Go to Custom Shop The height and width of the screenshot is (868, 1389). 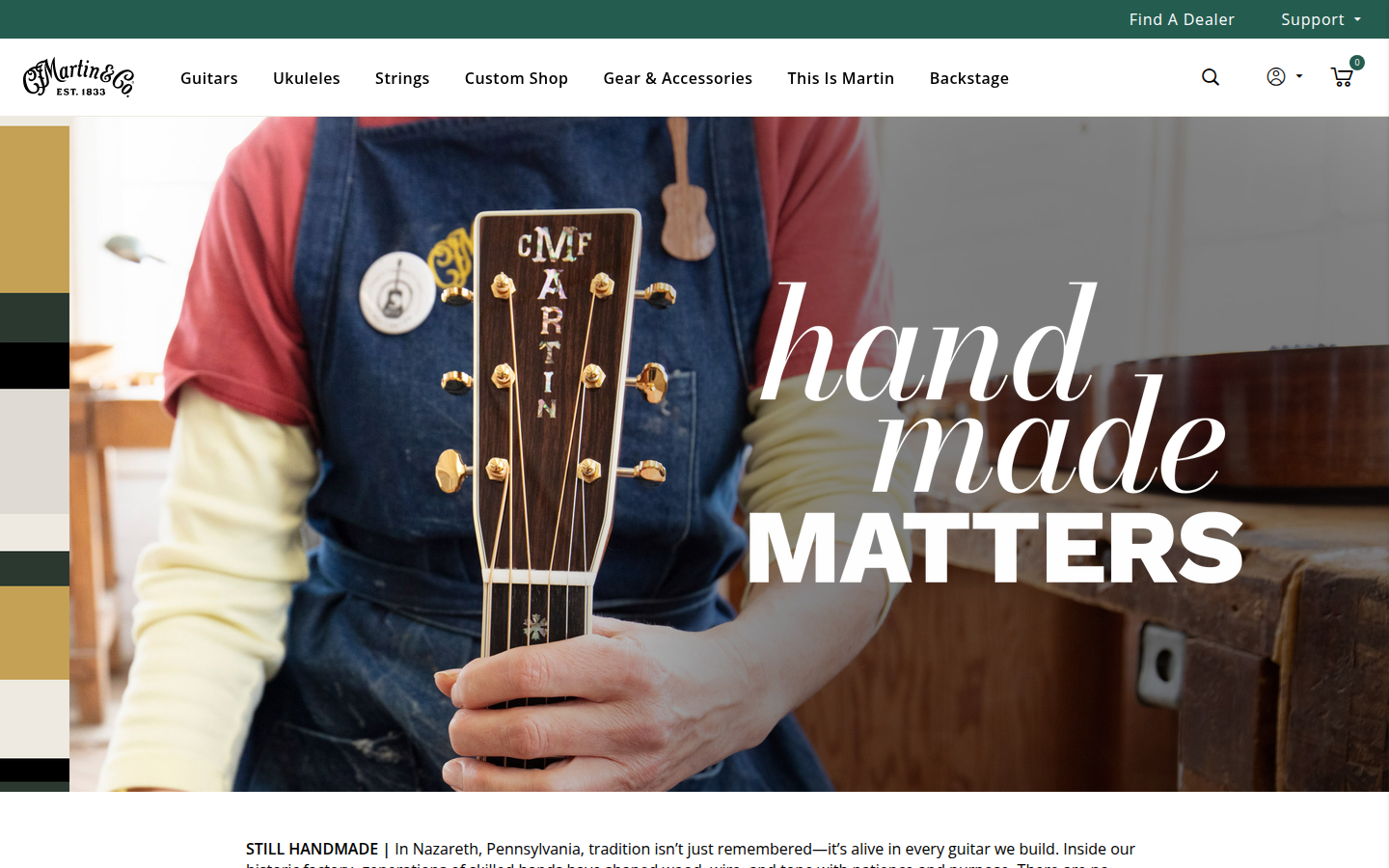pos(516,78)
